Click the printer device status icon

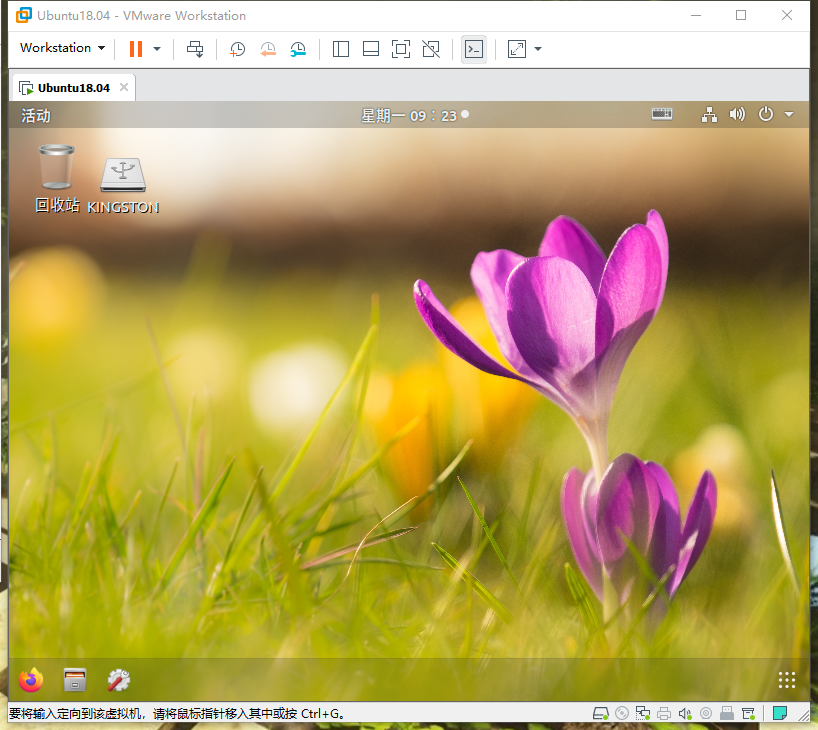(x=664, y=713)
